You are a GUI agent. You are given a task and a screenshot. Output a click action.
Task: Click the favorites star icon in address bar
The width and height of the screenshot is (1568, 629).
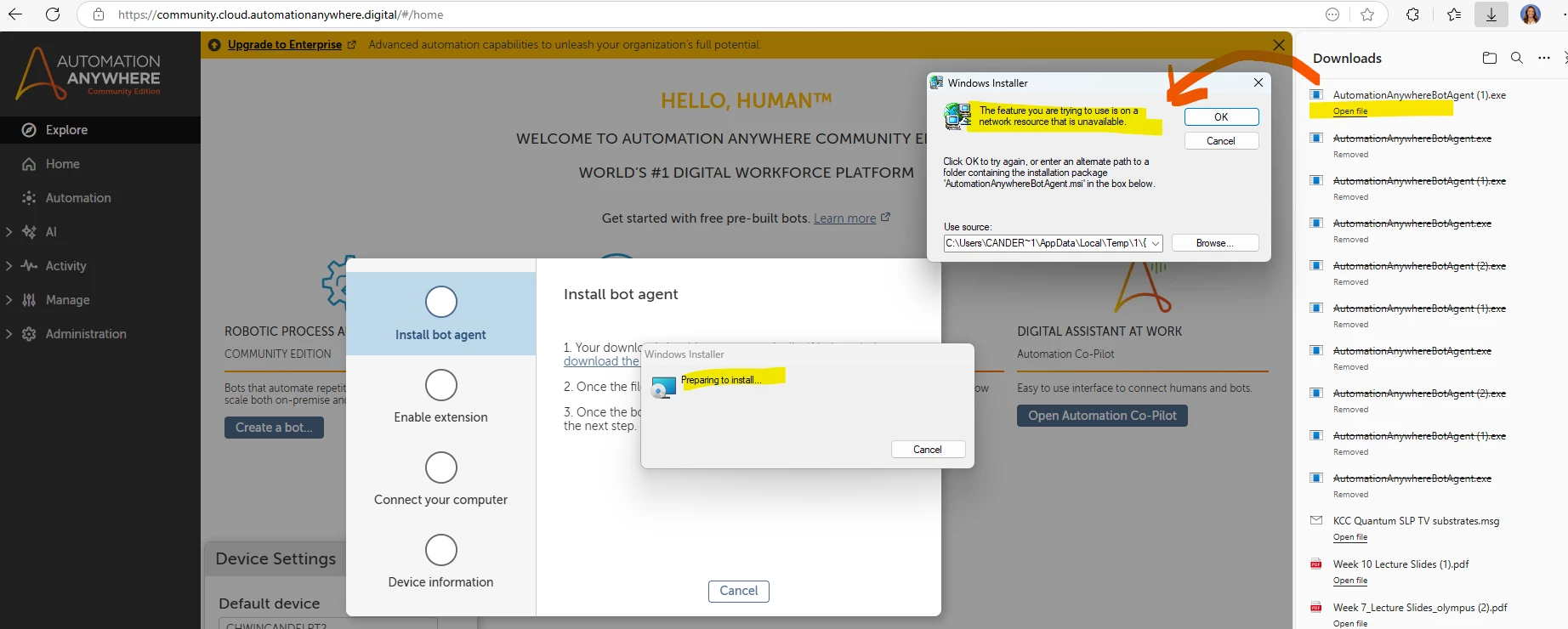pyautogui.click(x=1367, y=14)
